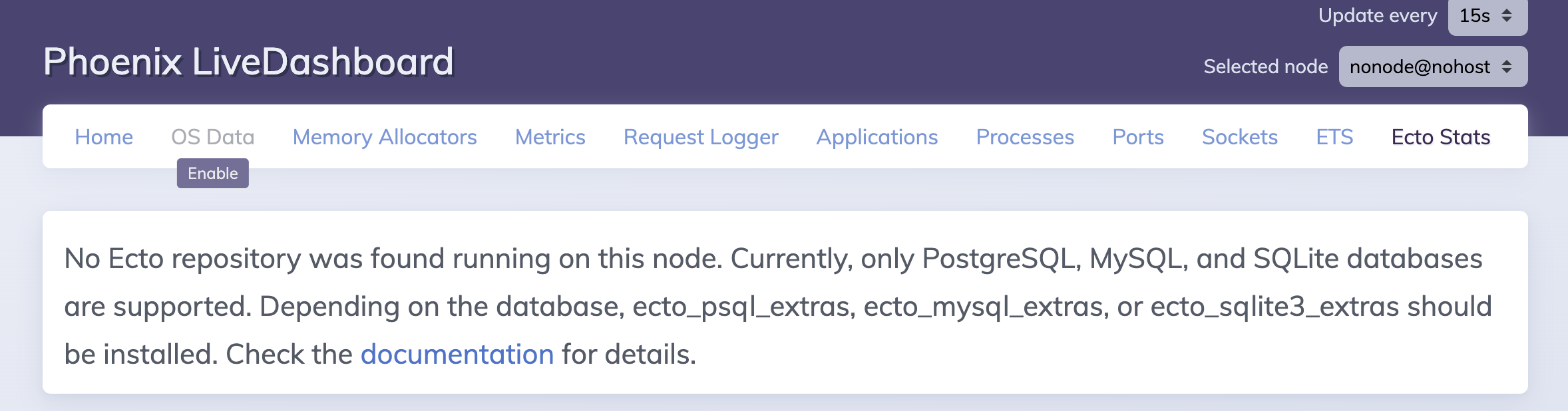Click the disabled OS Data tab

[x=212, y=137]
